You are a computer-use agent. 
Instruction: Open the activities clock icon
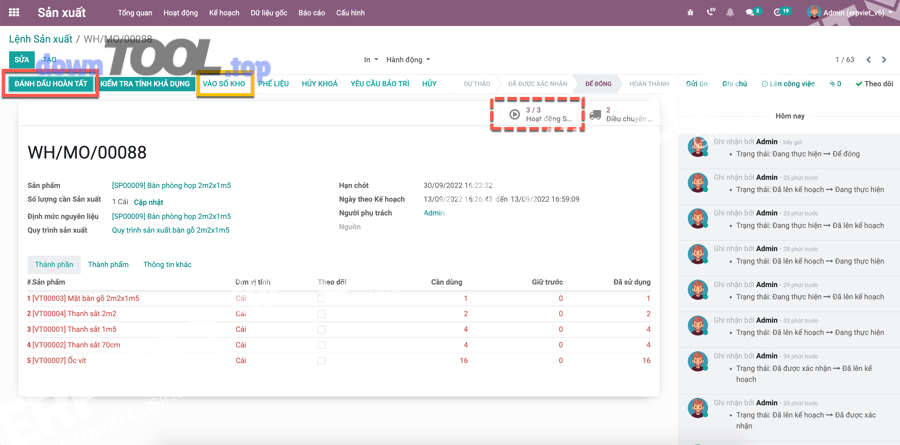(779, 13)
